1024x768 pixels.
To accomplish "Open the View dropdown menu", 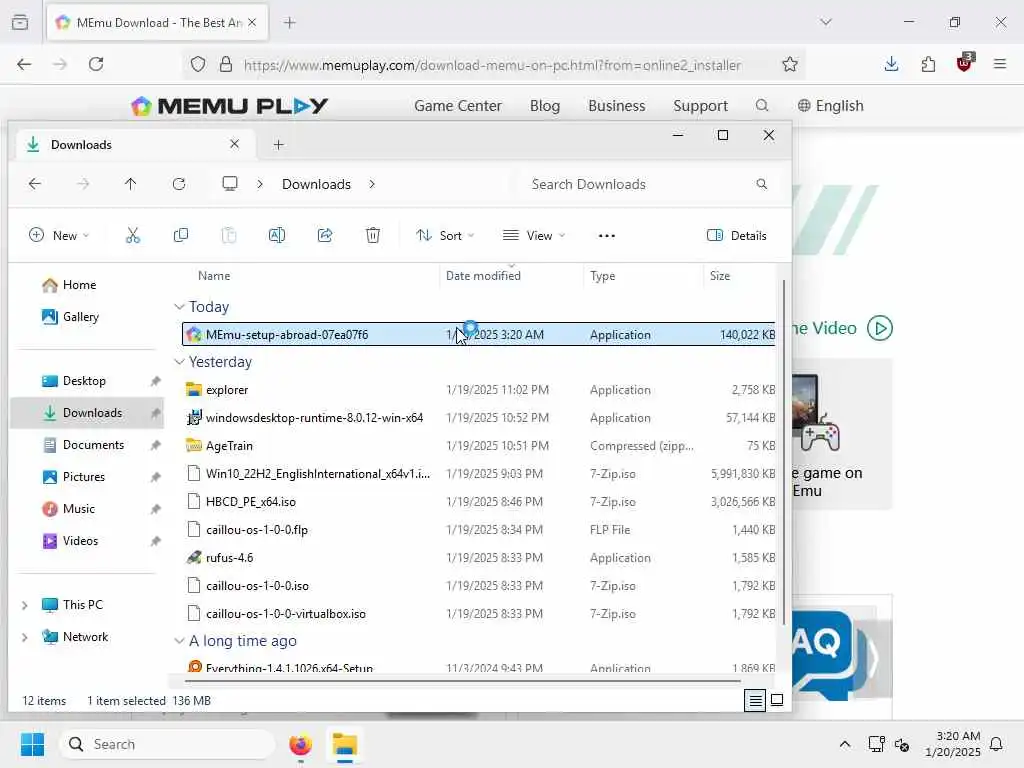I will pyautogui.click(x=534, y=235).
